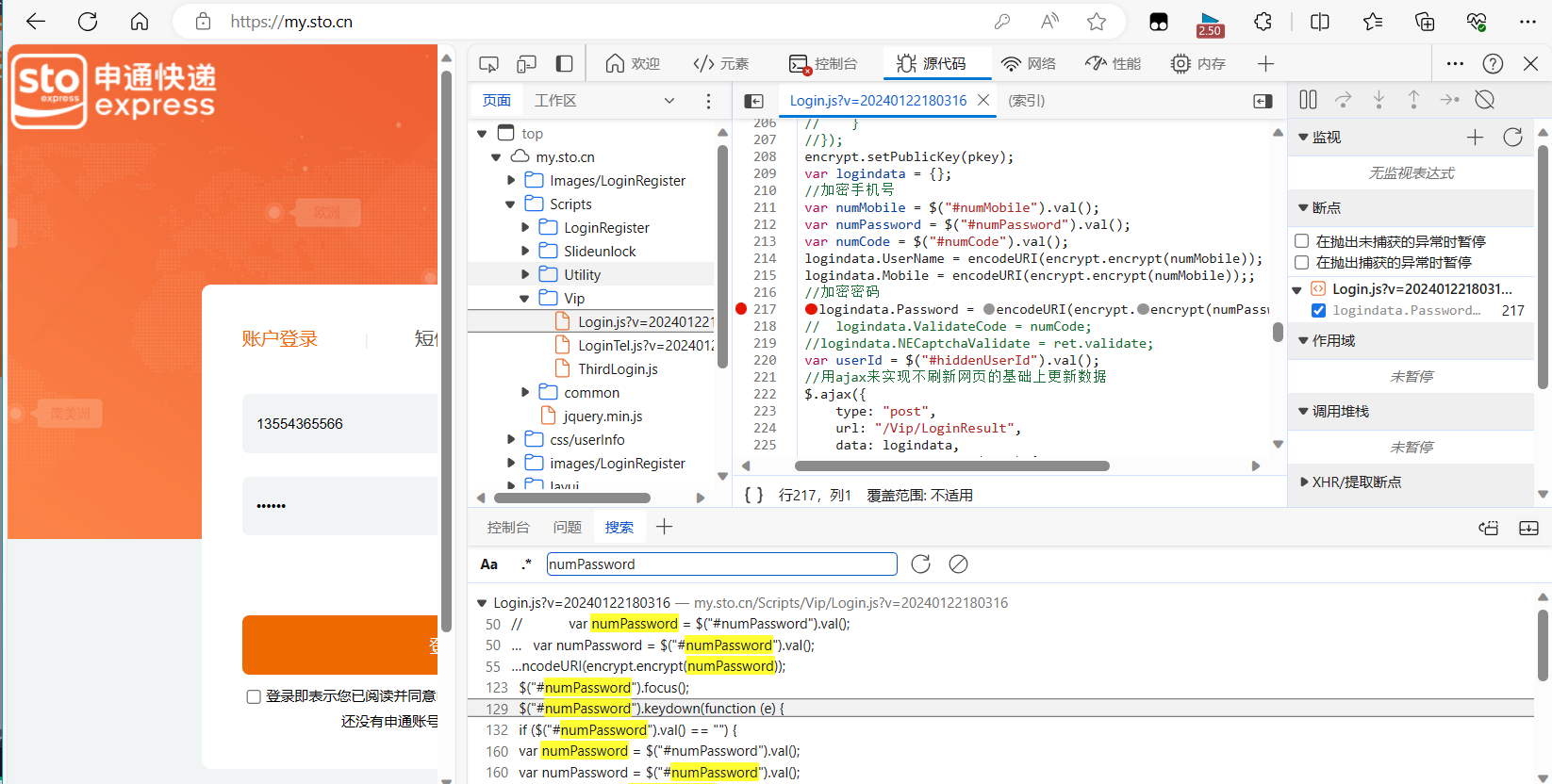Add watch expression plus icon

(1475, 138)
